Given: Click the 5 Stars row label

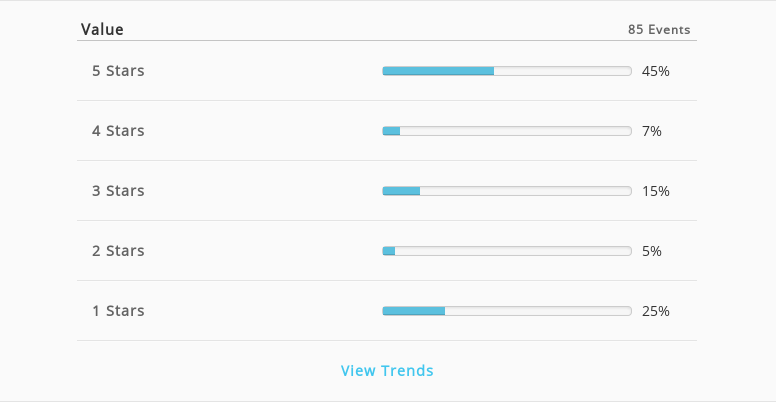Looking at the screenshot, I should pyautogui.click(x=118, y=71).
